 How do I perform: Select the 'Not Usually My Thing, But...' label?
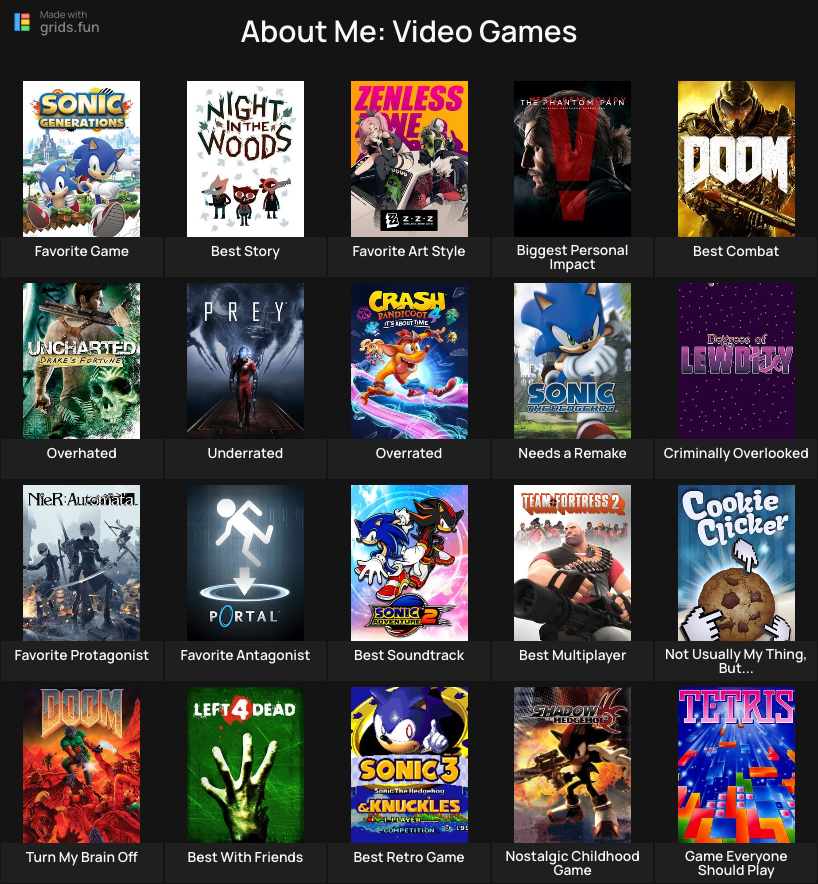pyautogui.click(x=736, y=661)
